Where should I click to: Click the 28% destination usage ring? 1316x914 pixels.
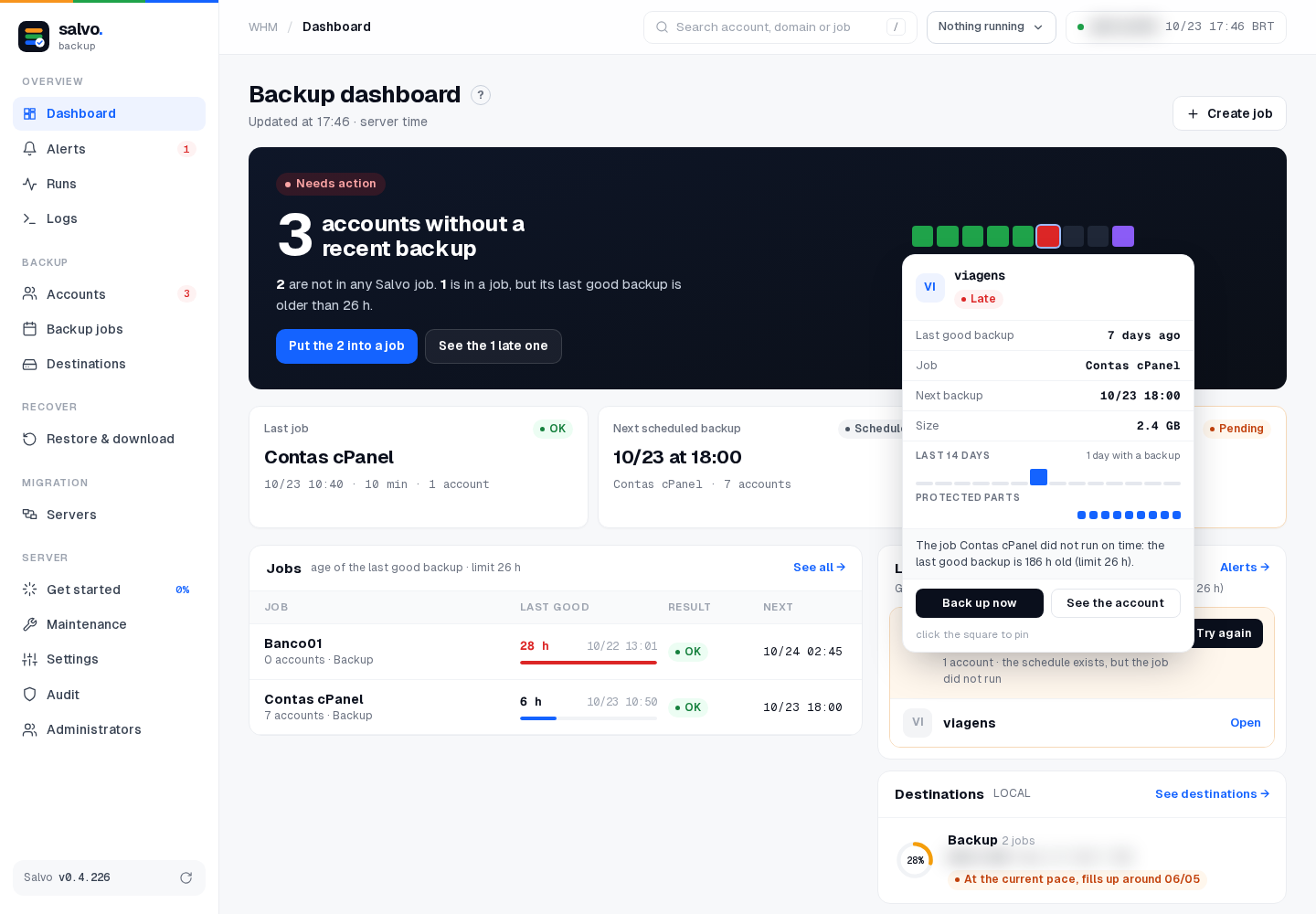915,860
